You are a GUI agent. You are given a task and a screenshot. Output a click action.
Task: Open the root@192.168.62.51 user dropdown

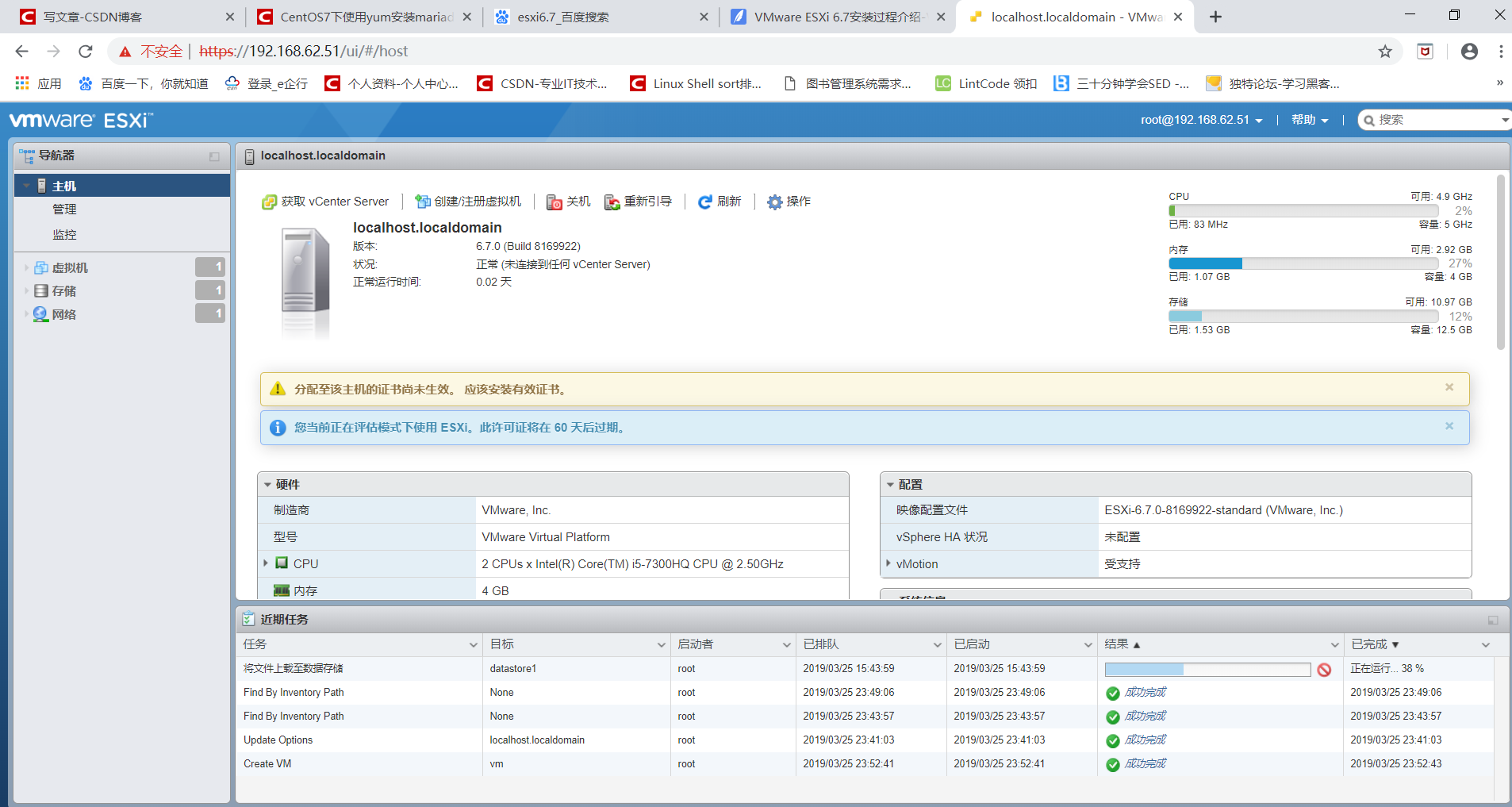[x=1201, y=120]
